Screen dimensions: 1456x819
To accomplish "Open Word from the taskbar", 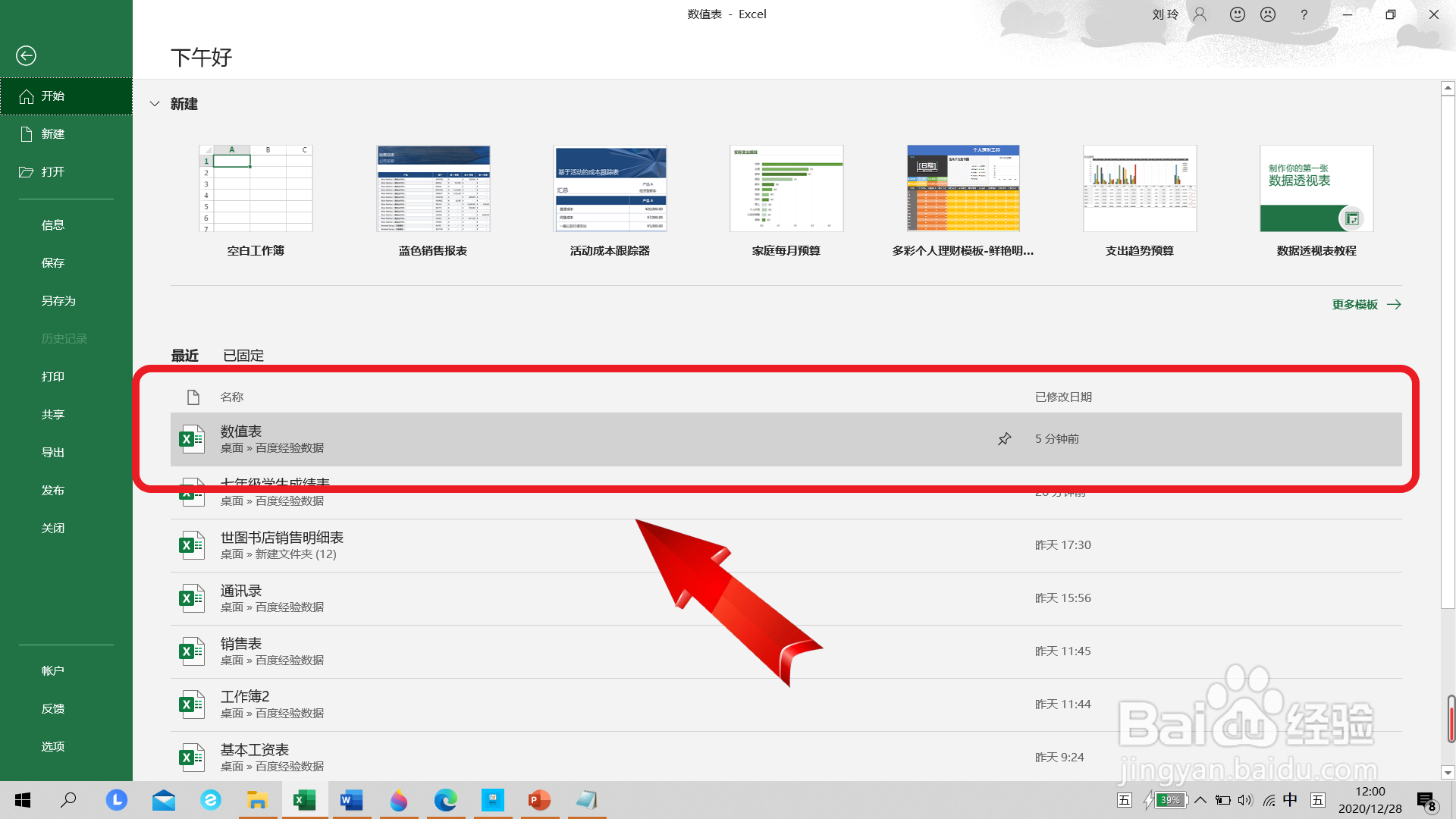I will 351,800.
